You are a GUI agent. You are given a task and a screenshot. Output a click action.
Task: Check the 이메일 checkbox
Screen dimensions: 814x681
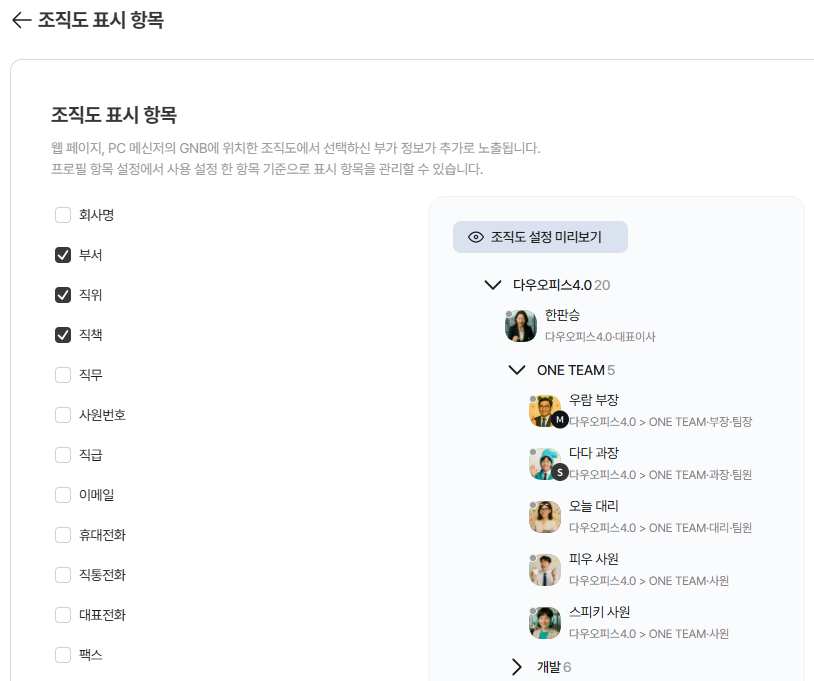click(x=63, y=495)
